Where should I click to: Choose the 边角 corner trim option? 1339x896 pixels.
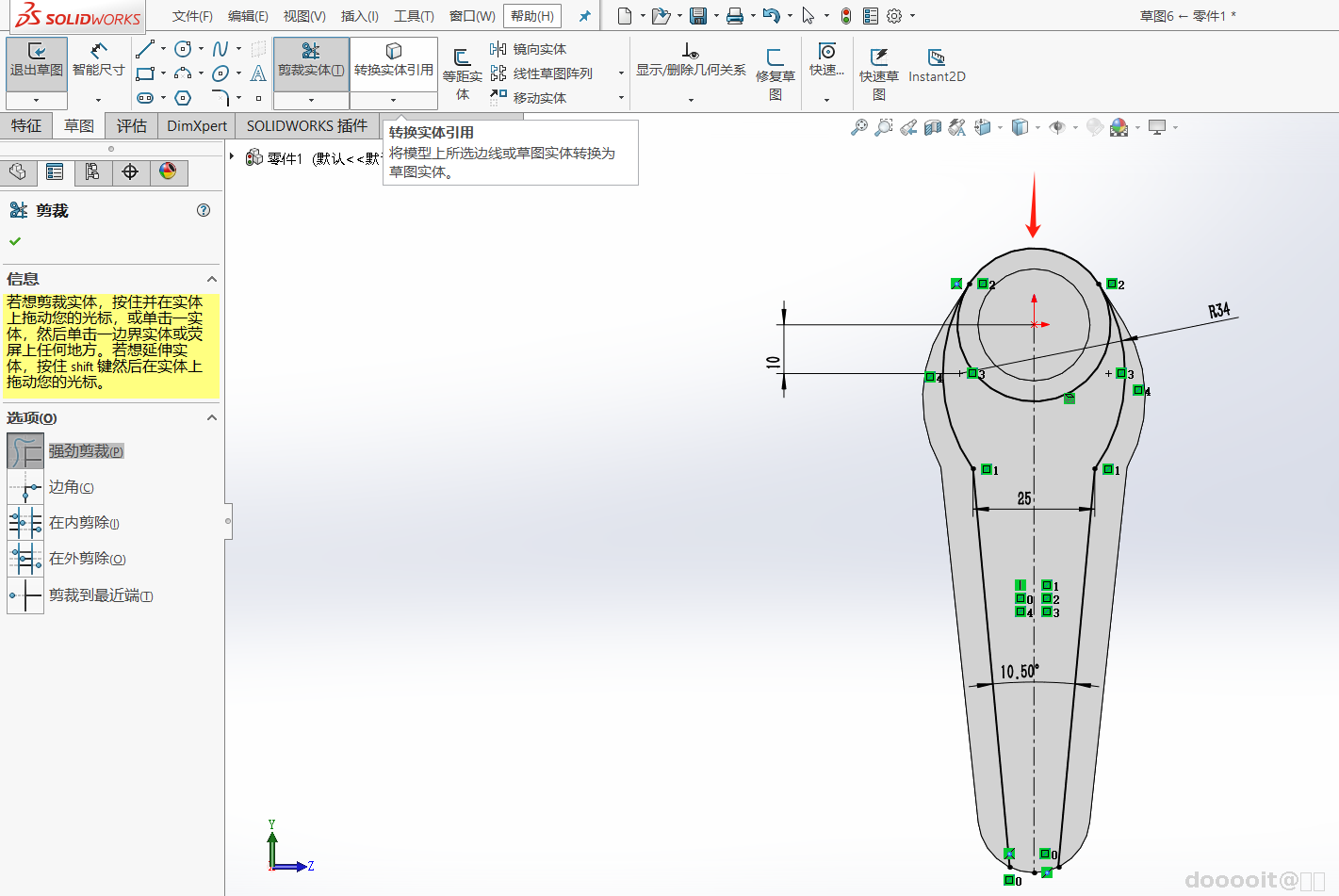click(25, 487)
